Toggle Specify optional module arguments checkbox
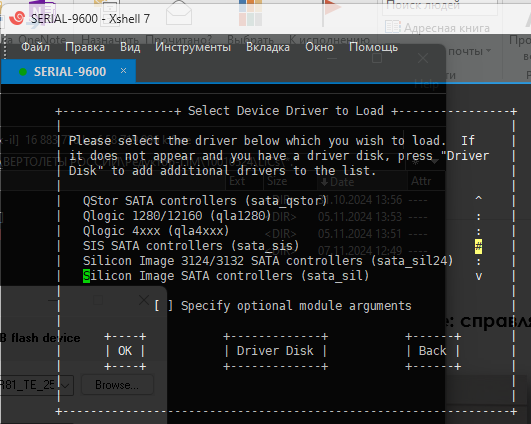The height and width of the screenshot is (424, 531). point(163,306)
